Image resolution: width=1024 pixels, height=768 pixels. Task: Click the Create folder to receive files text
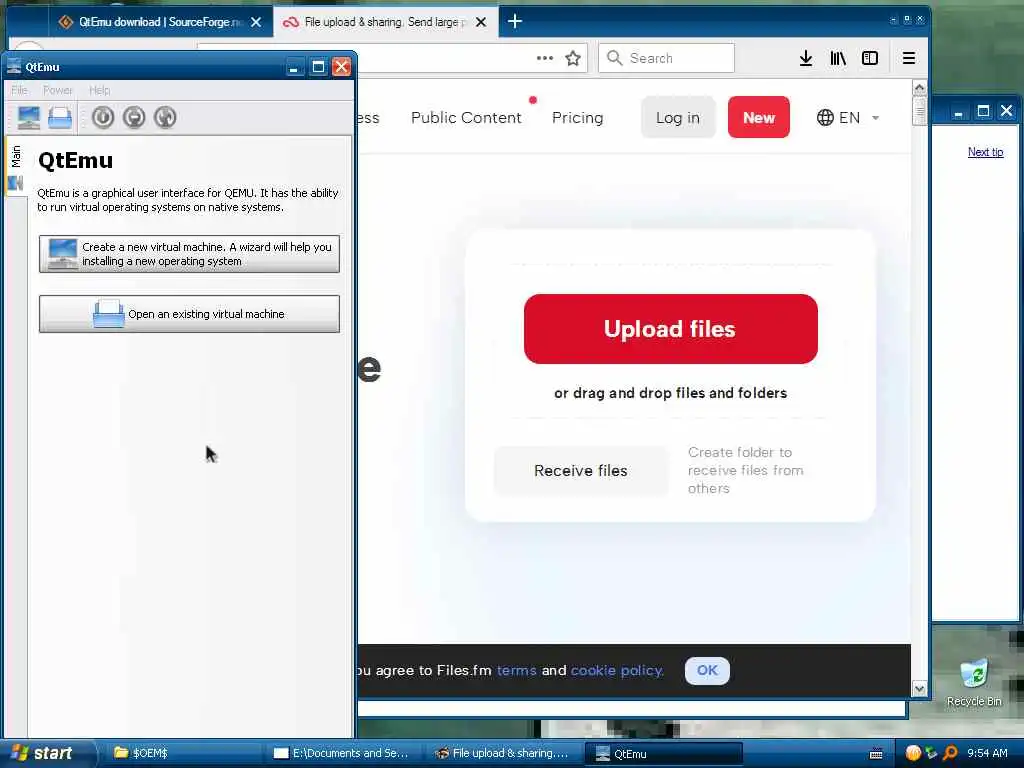point(746,470)
